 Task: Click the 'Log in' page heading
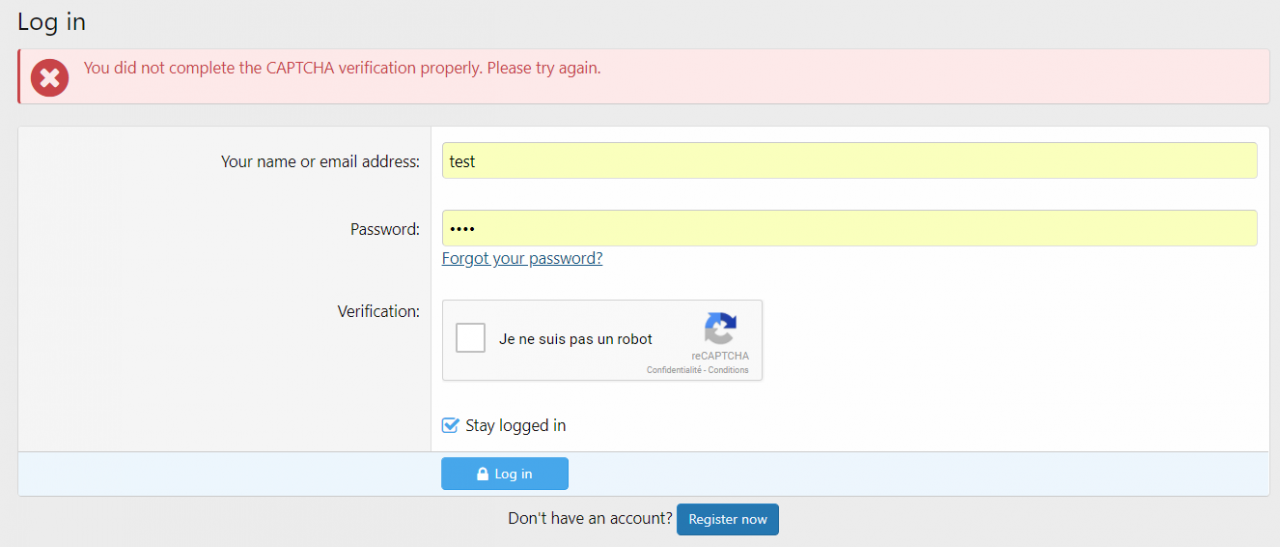[51, 22]
